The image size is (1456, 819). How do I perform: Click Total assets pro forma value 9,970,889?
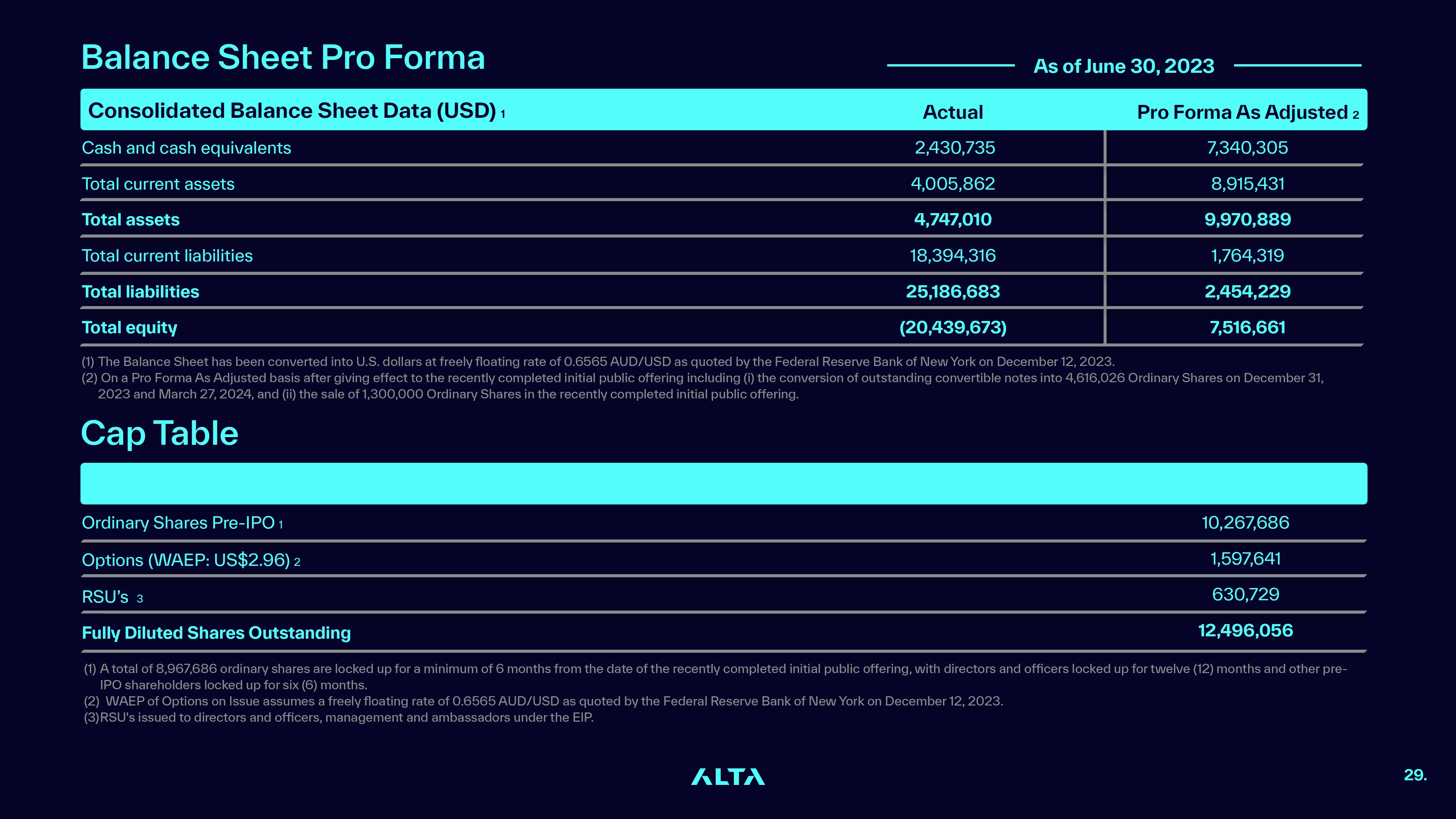point(1248,219)
